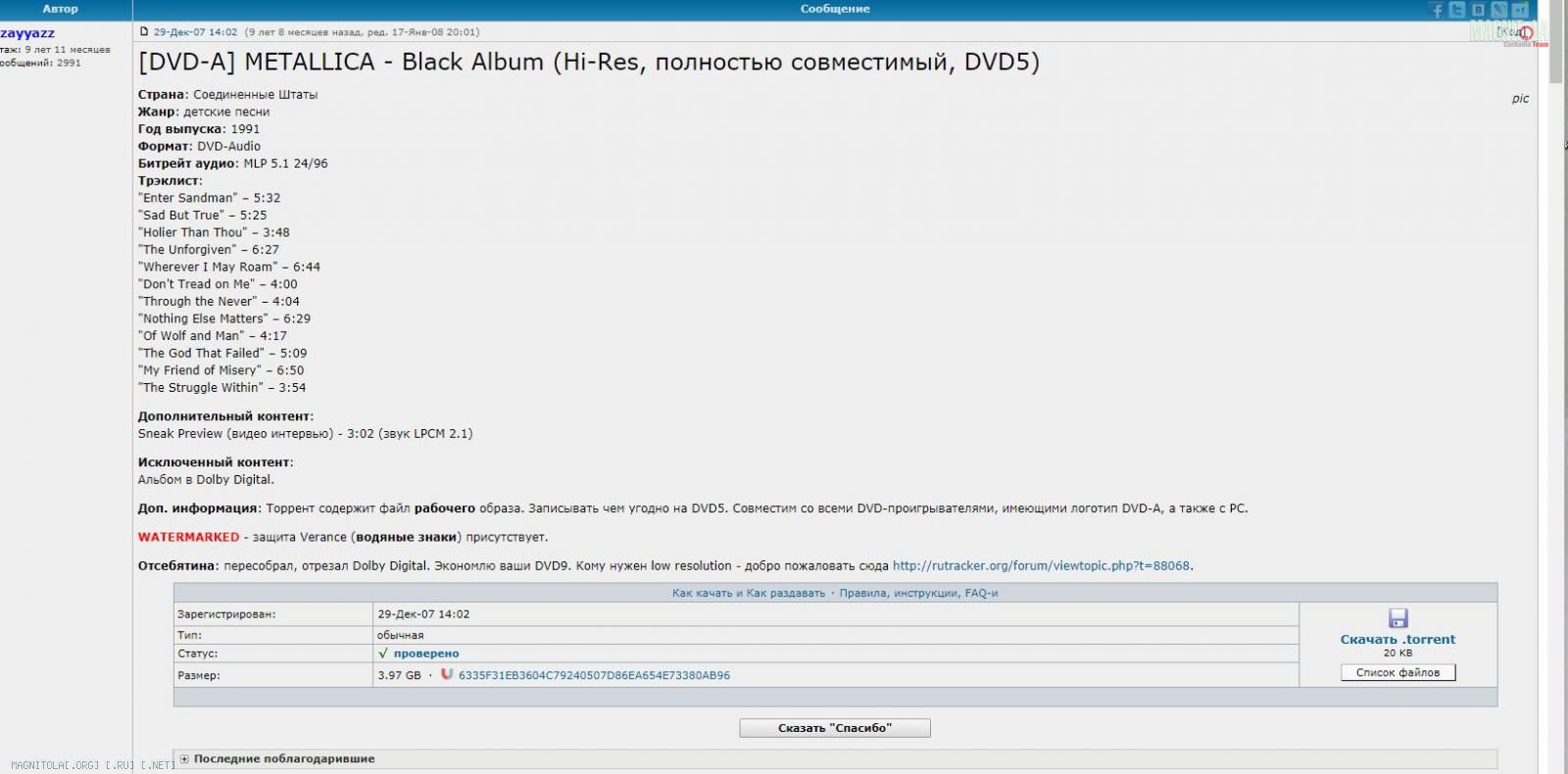This screenshot has height=774, width=1568.
Task: Click the "The God That Failed" – 5:09 line
Action: [x=222, y=353]
